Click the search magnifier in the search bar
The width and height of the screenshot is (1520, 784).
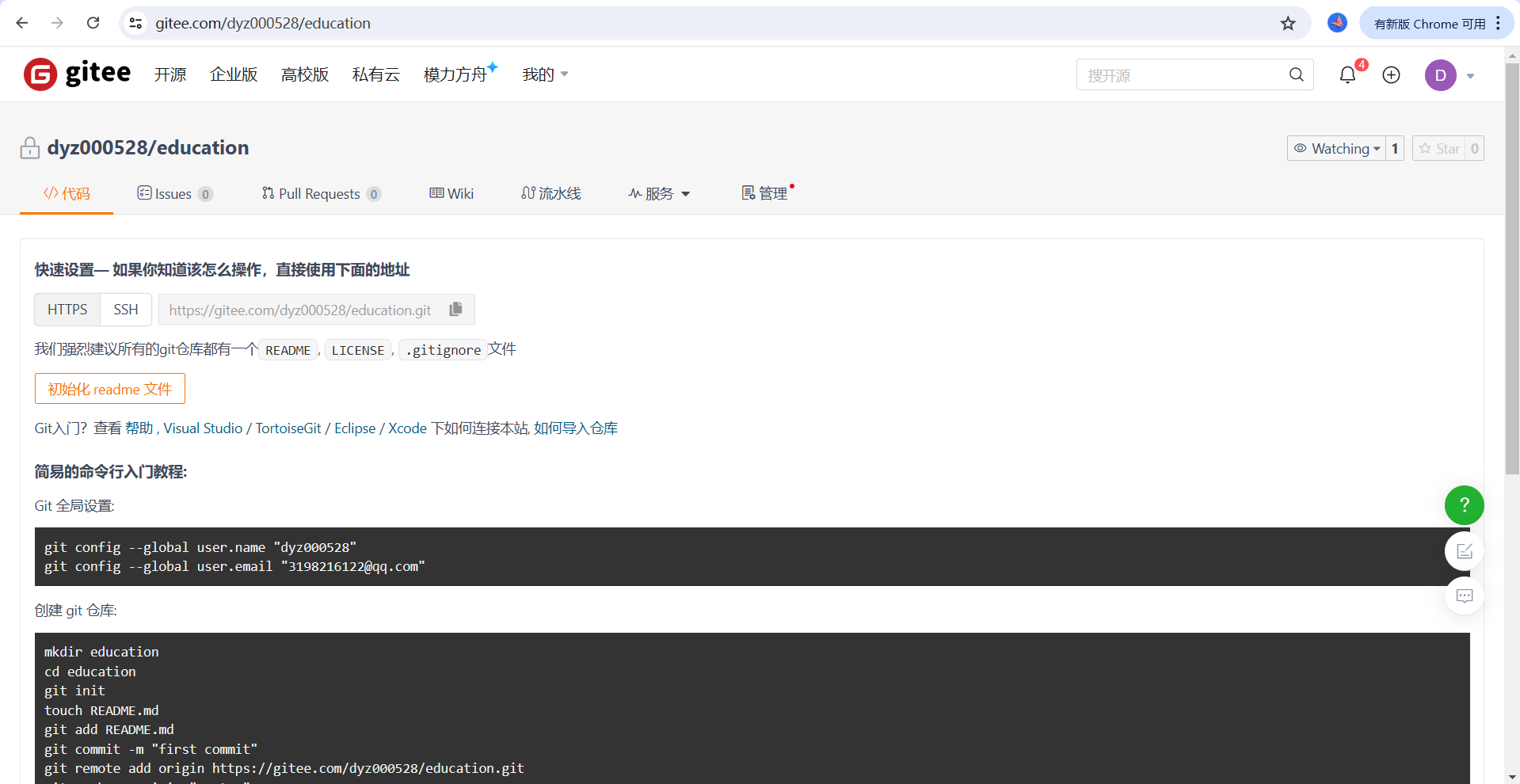1296,74
